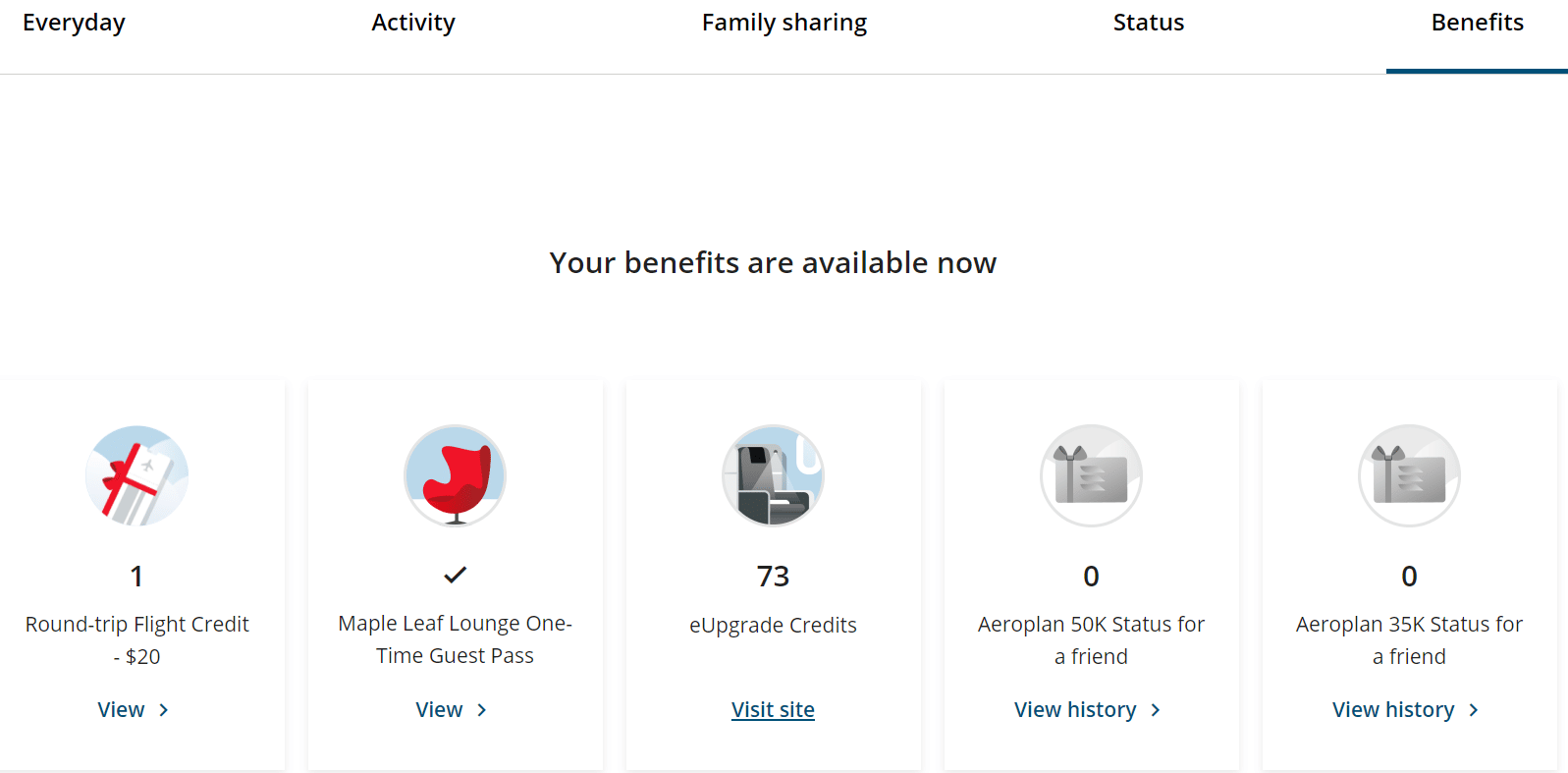This screenshot has width=1568, height=773.
Task: Click the Aeroplan 50K Status gift icon
Action: [x=1091, y=476]
